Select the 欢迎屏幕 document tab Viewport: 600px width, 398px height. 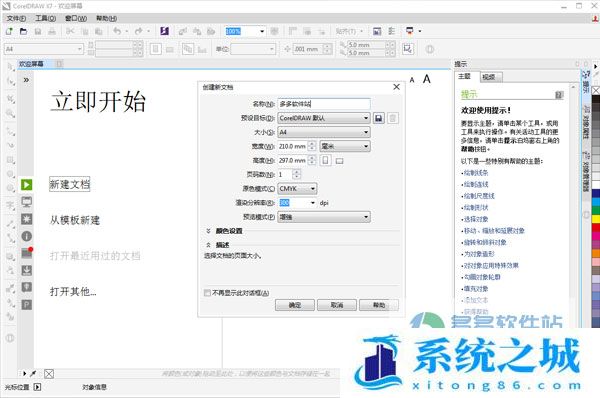pyautogui.click(x=32, y=64)
